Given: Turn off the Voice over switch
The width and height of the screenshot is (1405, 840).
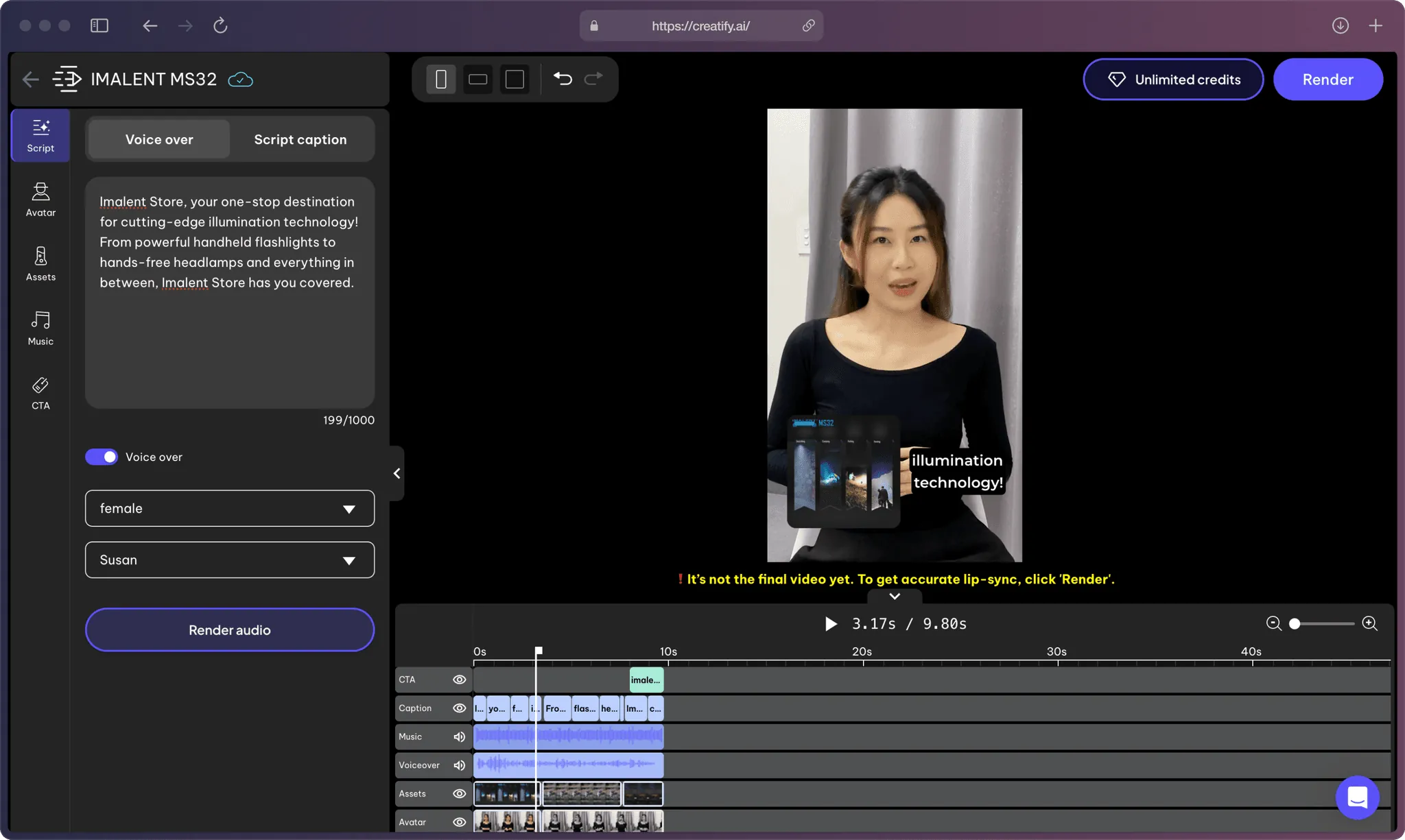Looking at the screenshot, I should pyautogui.click(x=102, y=457).
